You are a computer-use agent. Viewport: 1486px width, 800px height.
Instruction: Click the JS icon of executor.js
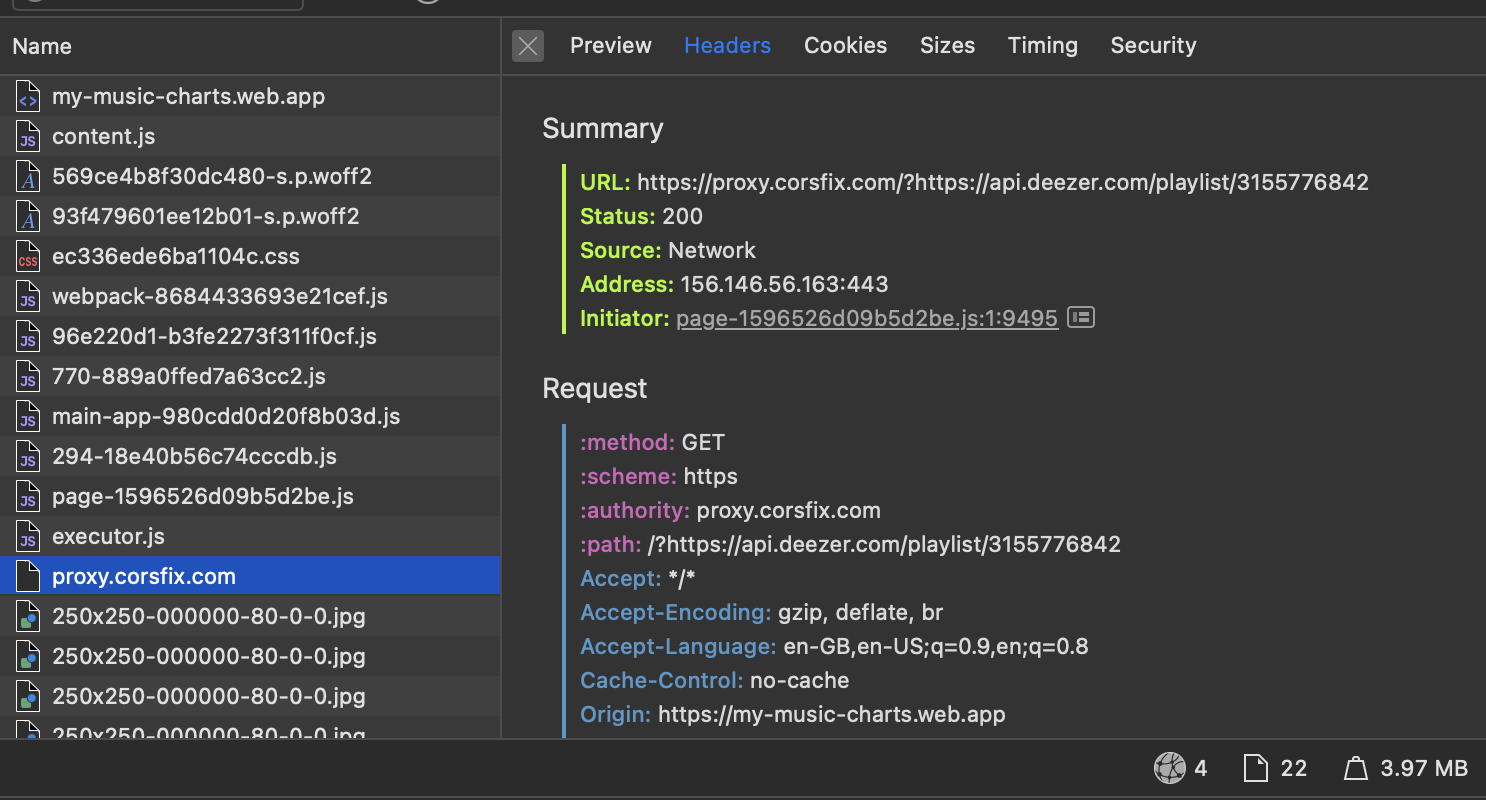tap(28, 537)
